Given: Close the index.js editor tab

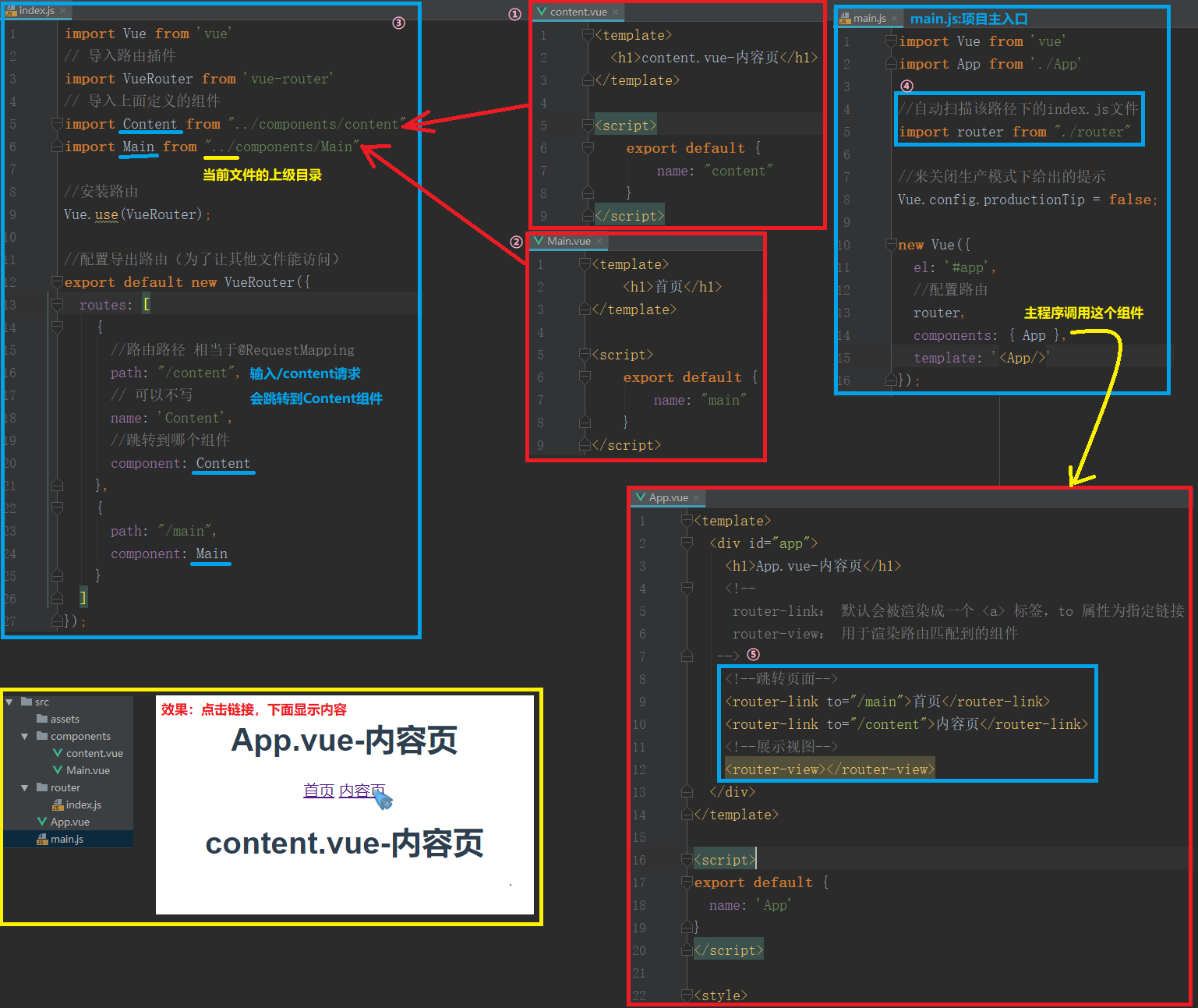Looking at the screenshot, I should pos(62,11).
